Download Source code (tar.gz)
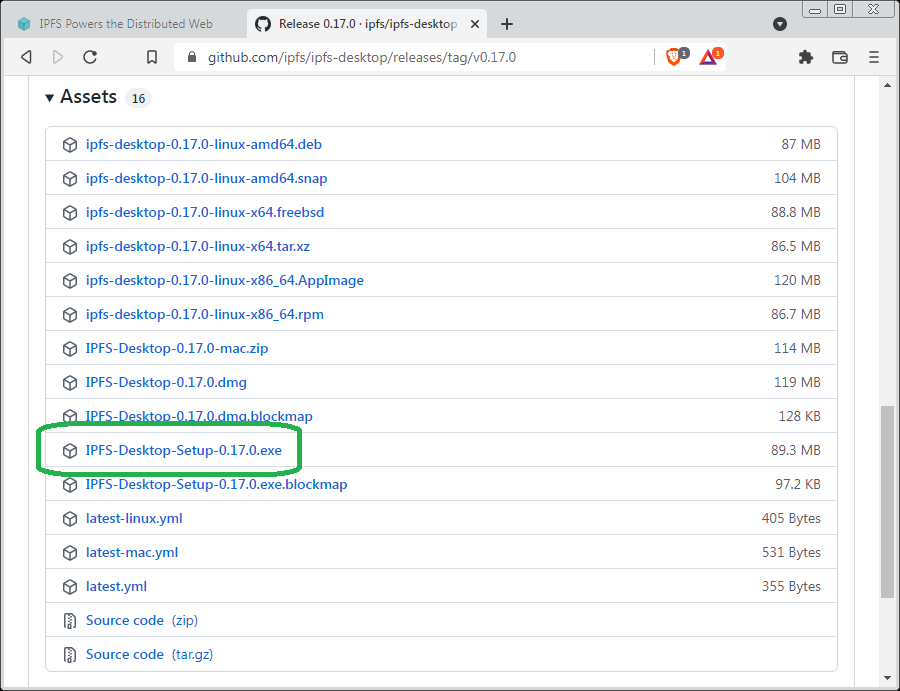 pos(149,654)
